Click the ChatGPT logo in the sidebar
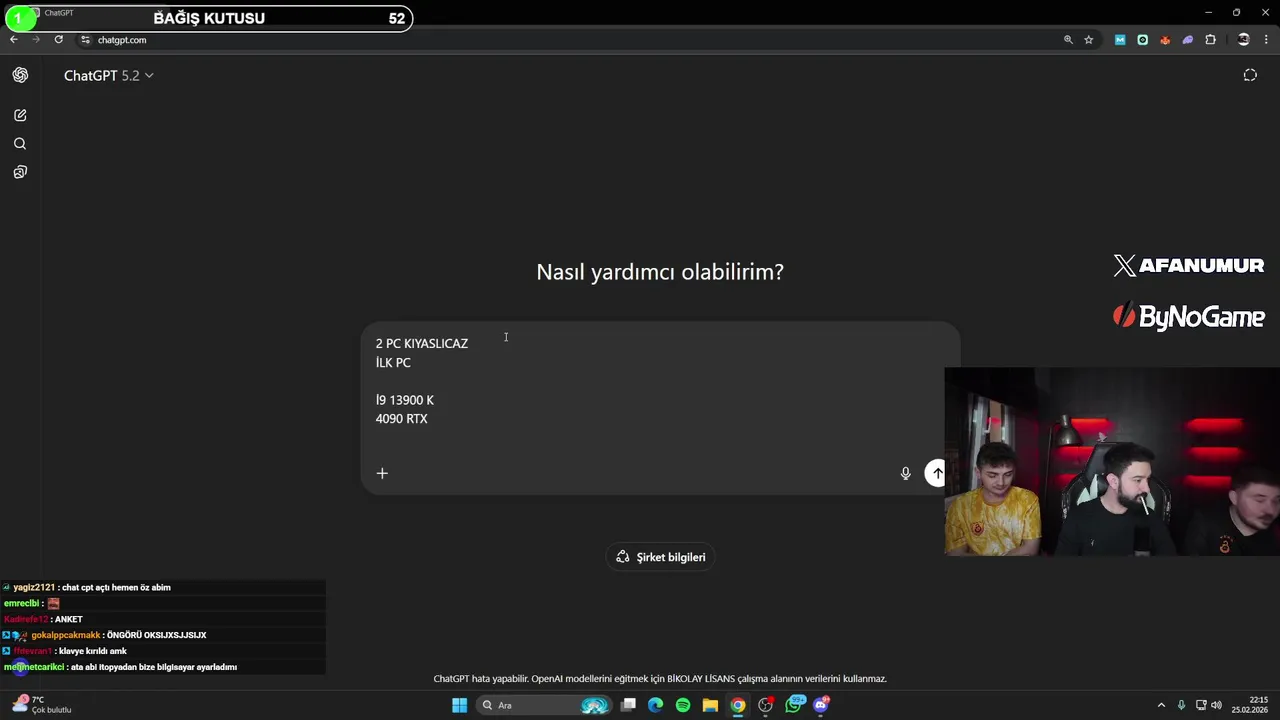Viewport: 1280px width, 720px height. [x=20, y=75]
